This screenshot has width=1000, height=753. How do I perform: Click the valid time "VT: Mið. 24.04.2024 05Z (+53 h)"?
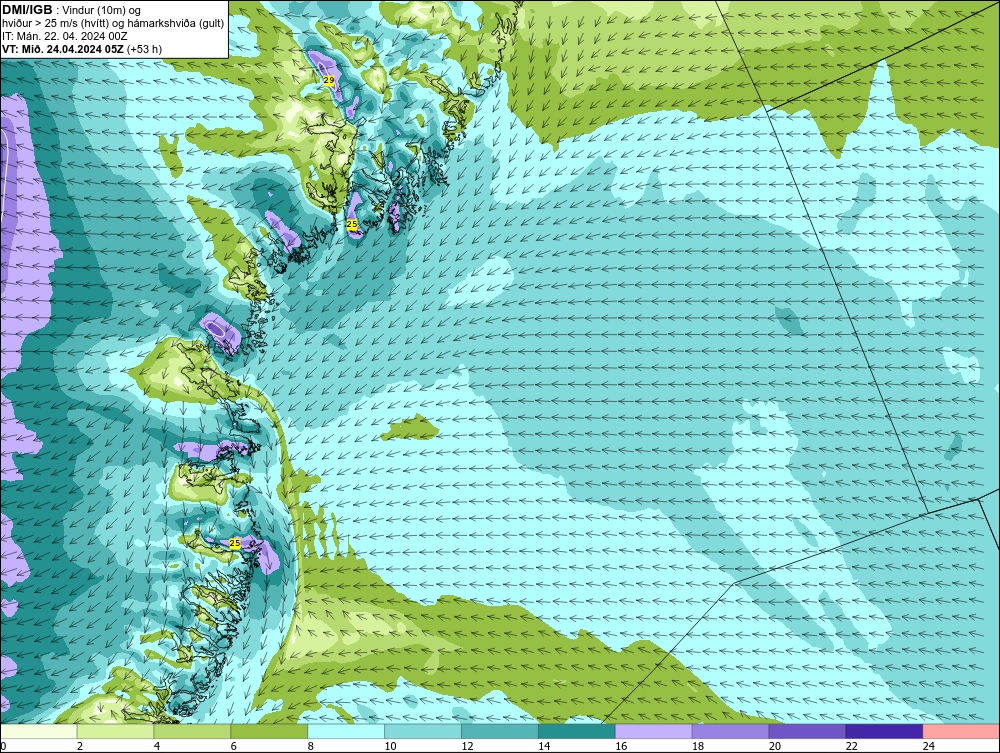pos(82,49)
